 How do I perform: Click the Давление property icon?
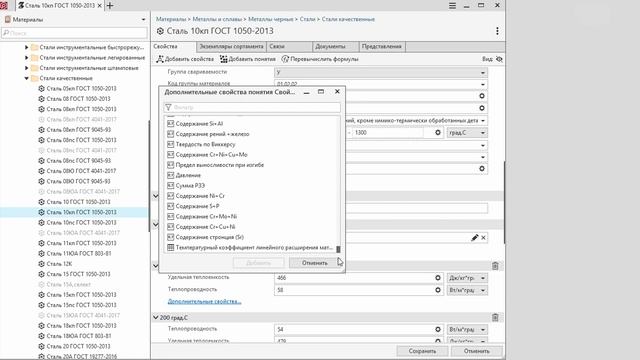171,175
